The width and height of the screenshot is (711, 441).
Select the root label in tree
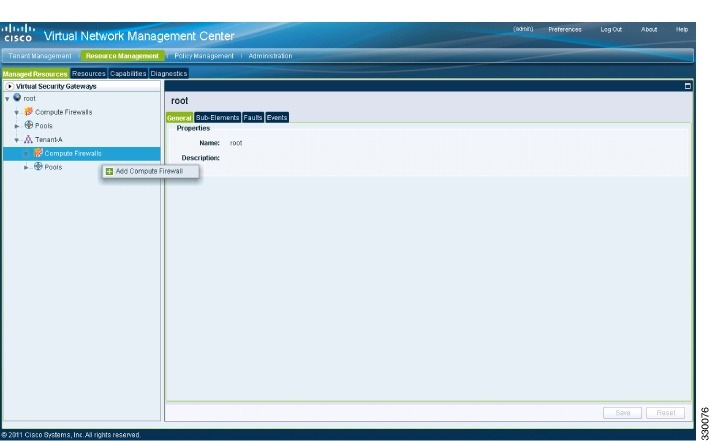tap(29, 98)
